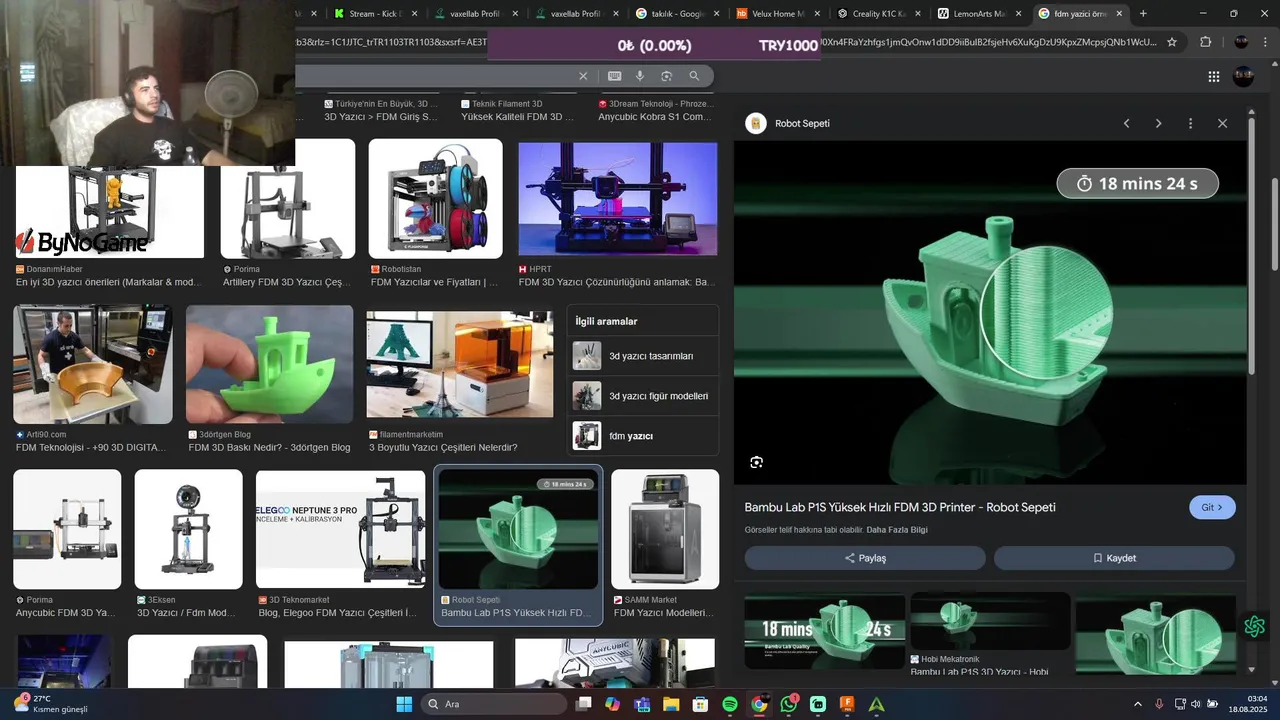Start voice search with microphone icon
The height and width of the screenshot is (720, 1280).
[x=640, y=76]
